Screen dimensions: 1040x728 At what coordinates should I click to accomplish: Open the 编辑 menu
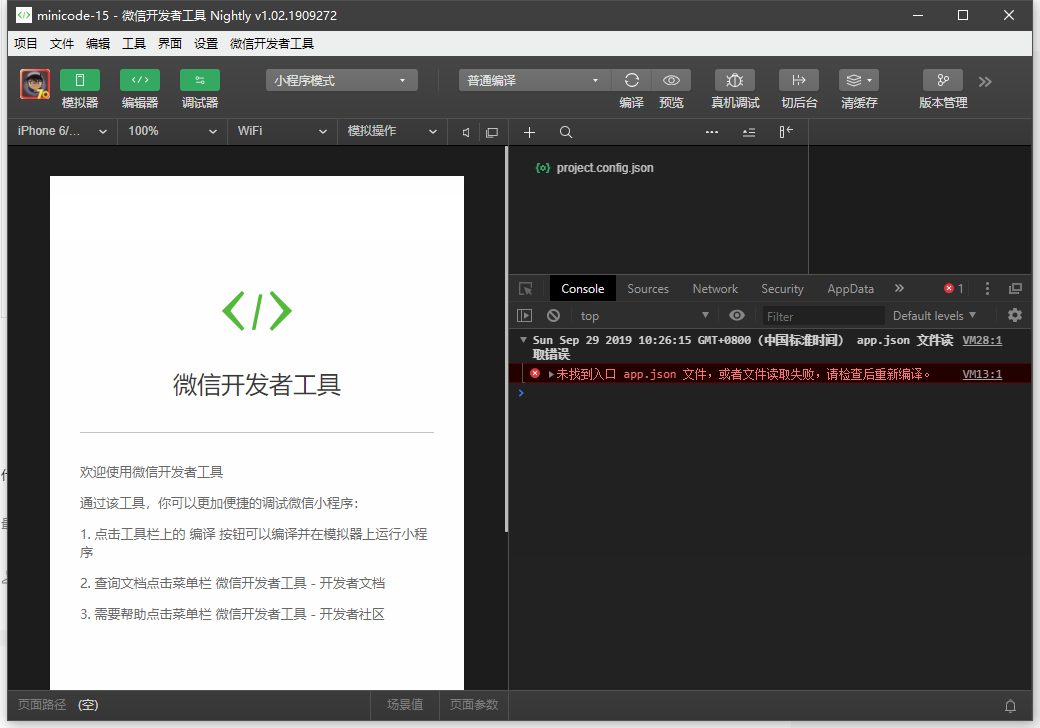[98, 44]
